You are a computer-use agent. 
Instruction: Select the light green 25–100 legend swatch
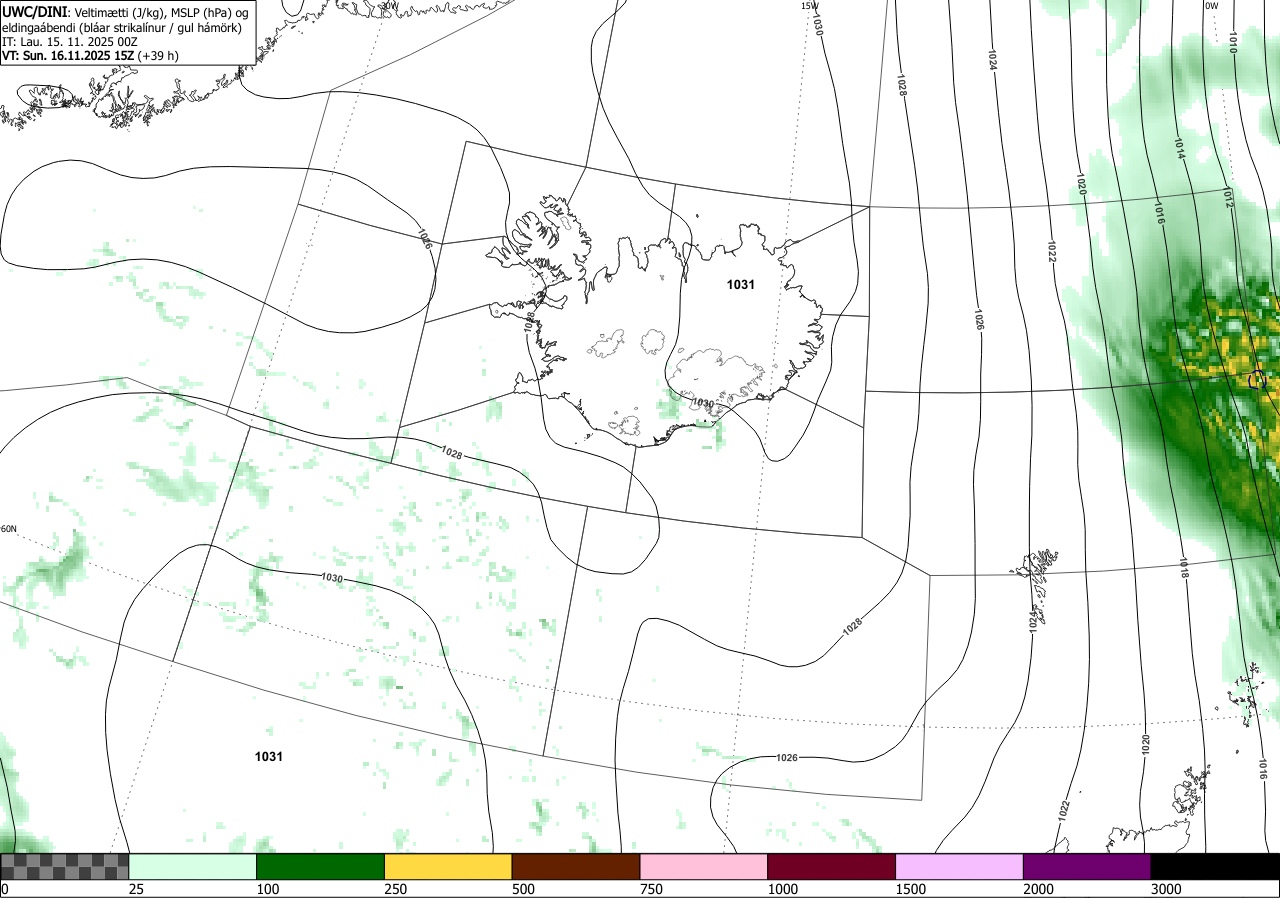[x=193, y=866]
